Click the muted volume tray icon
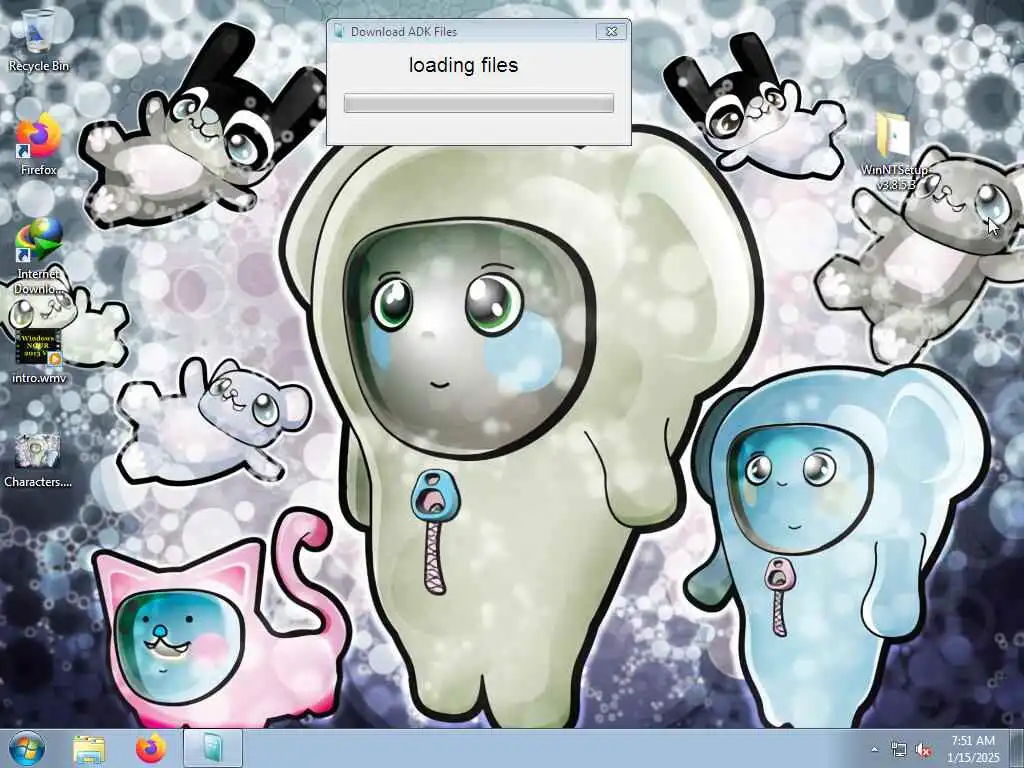The height and width of the screenshot is (768, 1024). [923, 750]
